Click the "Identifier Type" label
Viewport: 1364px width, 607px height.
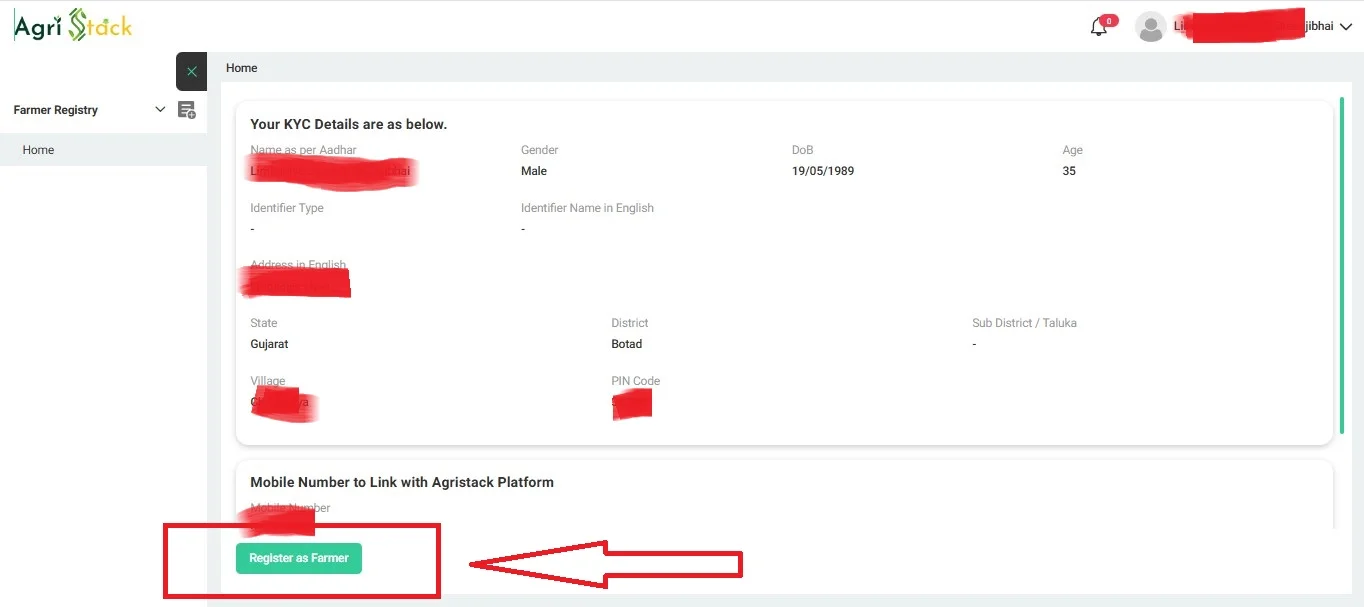pyautogui.click(x=287, y=208)
